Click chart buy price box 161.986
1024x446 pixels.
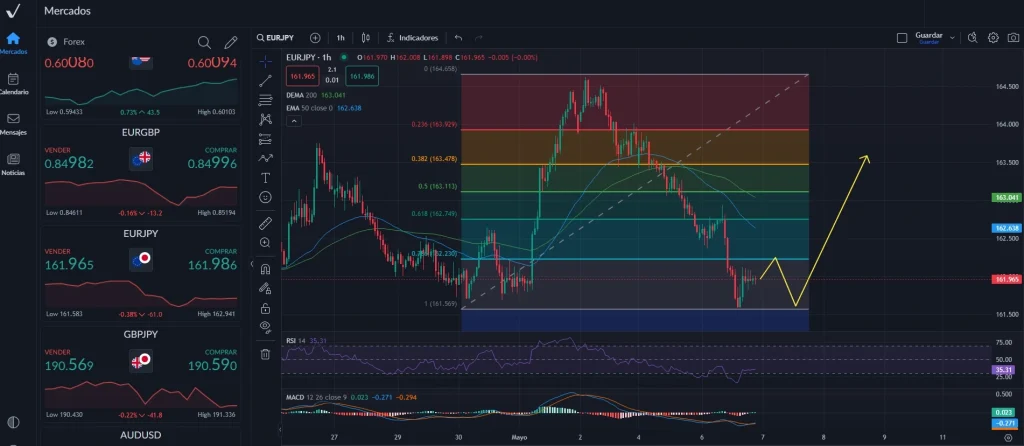[x=362, y=76]
